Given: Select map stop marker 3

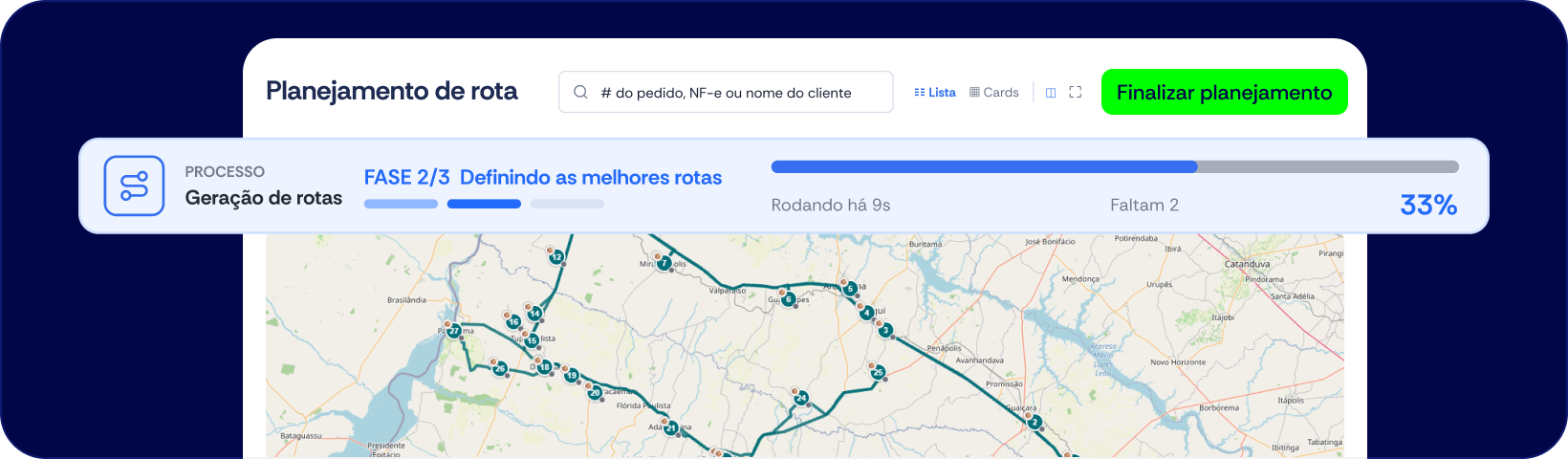Looking at the screenshot, I should [x=885, y=330].
